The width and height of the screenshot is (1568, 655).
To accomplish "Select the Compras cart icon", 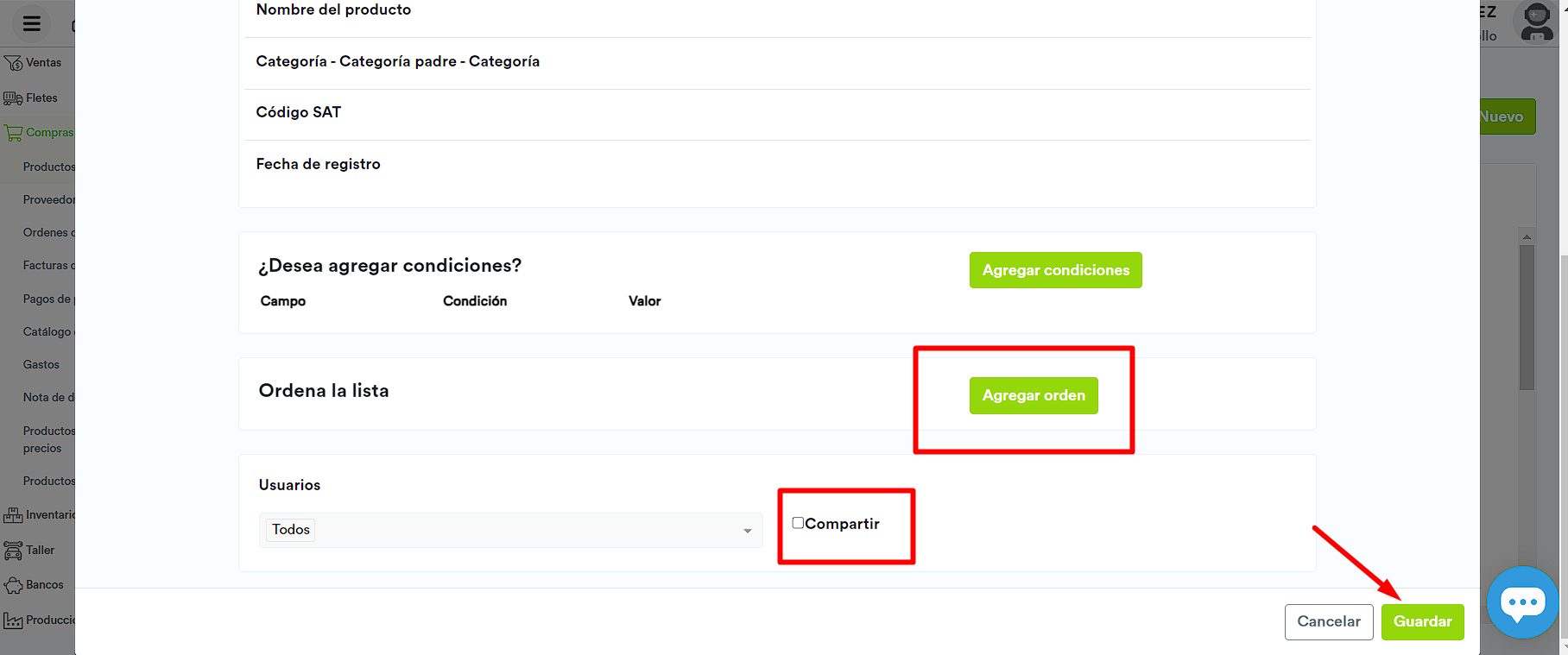I will click(13, 133).
